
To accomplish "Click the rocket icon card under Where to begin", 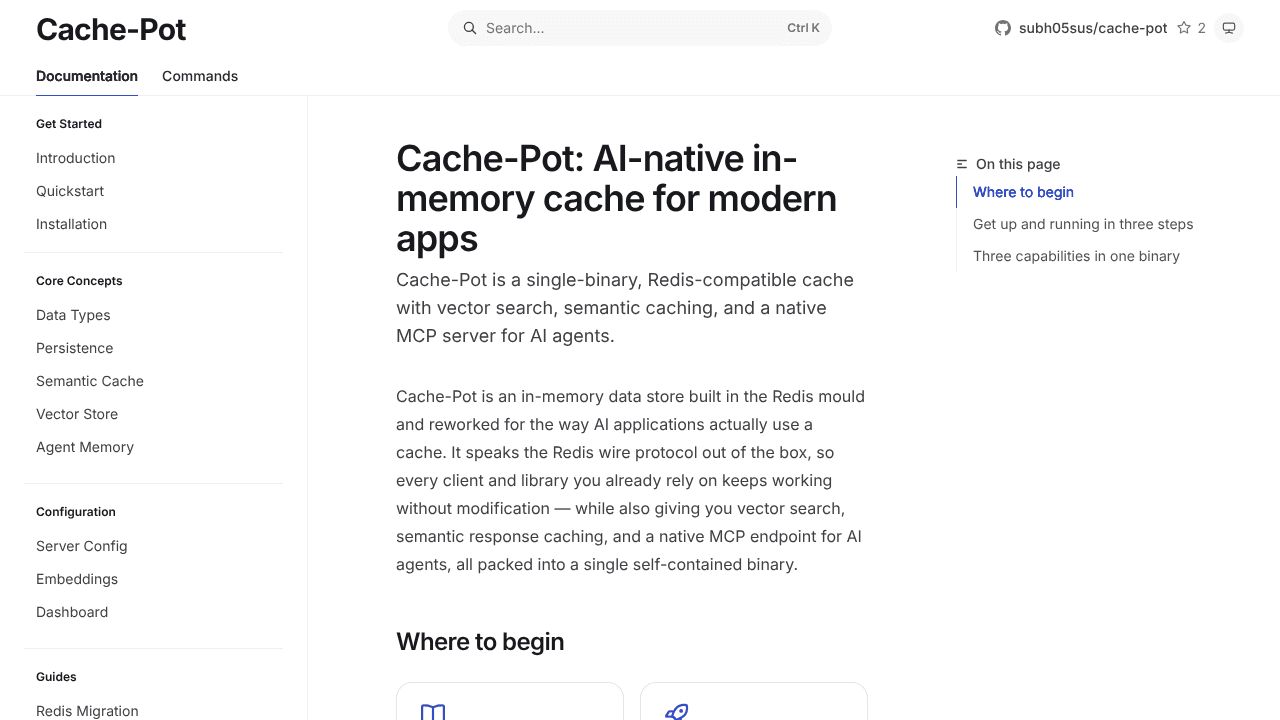I will (754, 701).
